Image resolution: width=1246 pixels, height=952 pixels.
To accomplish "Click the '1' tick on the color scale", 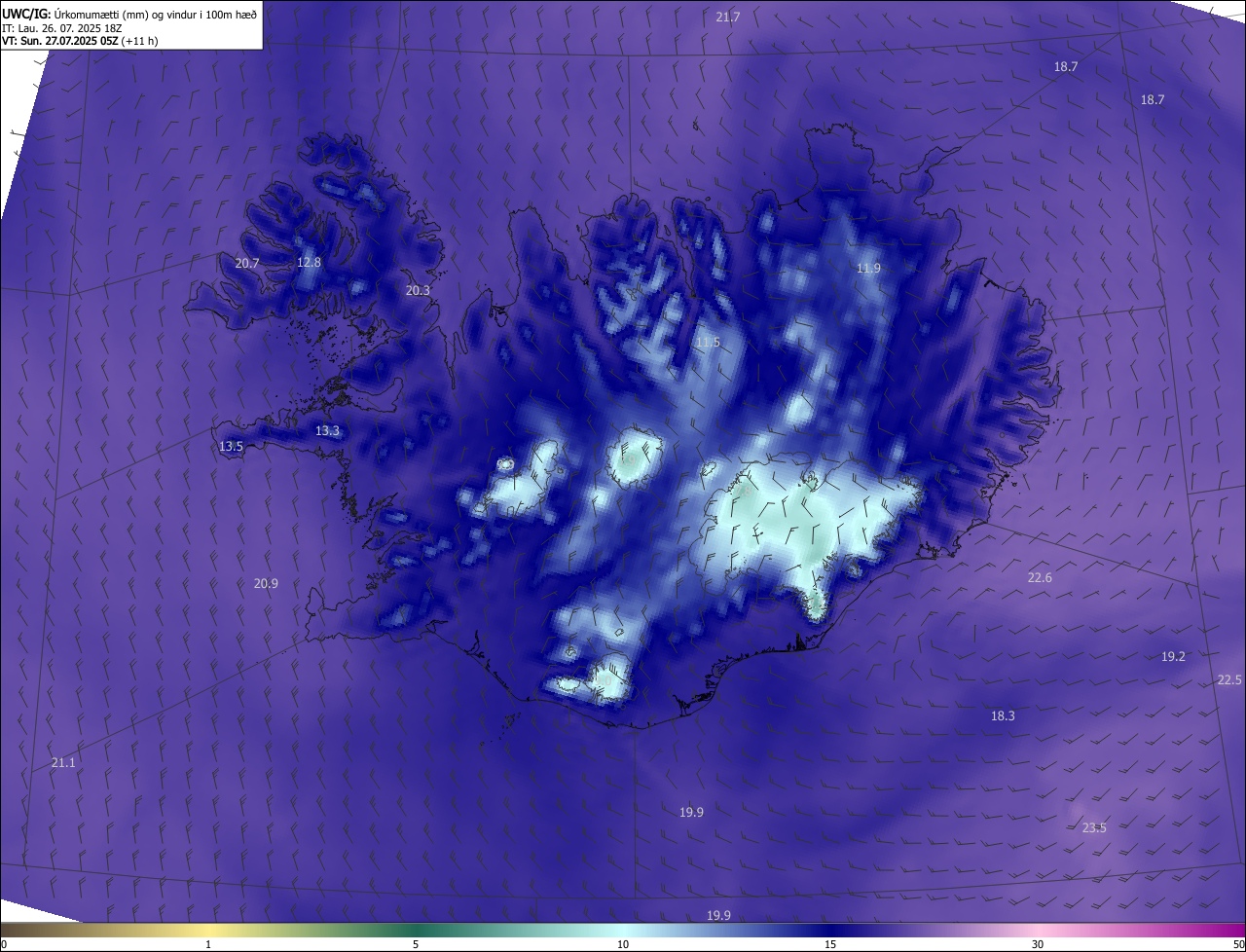I will pyautogui.click(x=208, y=945).
